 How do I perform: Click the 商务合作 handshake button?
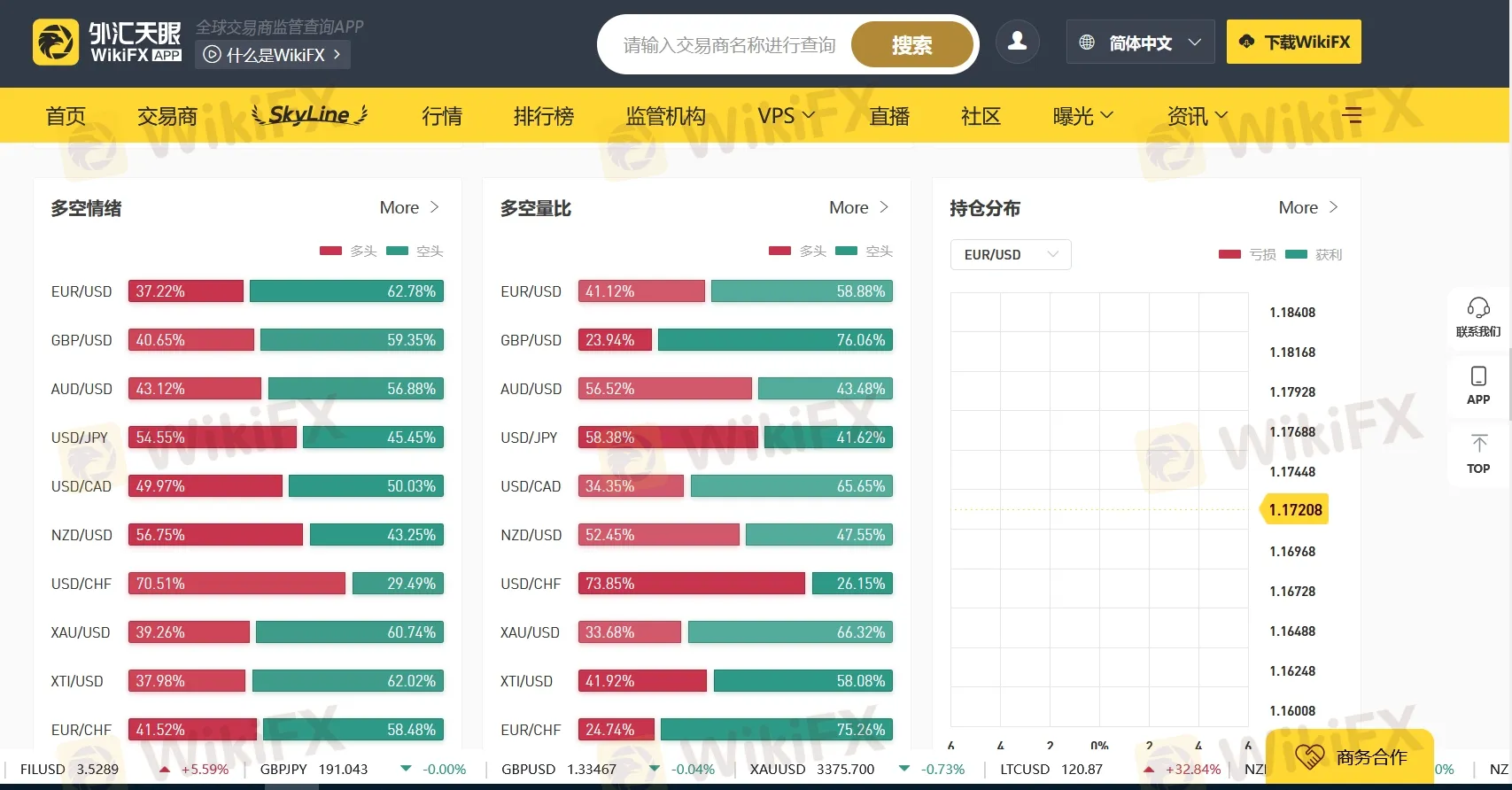tap(1351, 756)
